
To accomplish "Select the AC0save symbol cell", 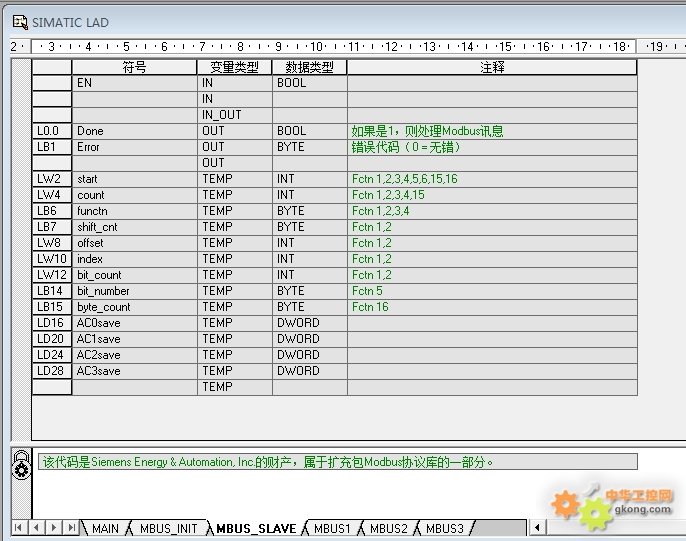I will point(134,323).
